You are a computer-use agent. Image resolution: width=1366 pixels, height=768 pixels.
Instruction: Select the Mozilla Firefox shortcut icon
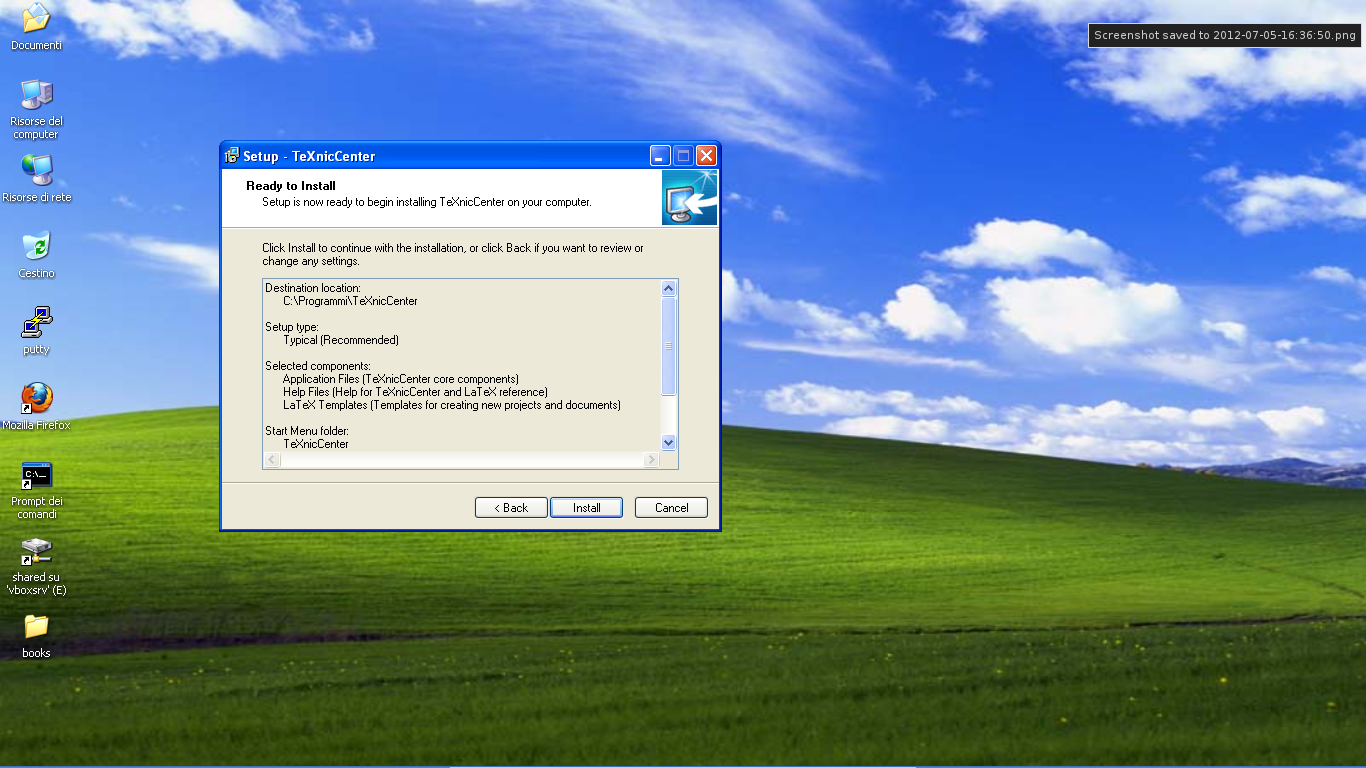36,406
